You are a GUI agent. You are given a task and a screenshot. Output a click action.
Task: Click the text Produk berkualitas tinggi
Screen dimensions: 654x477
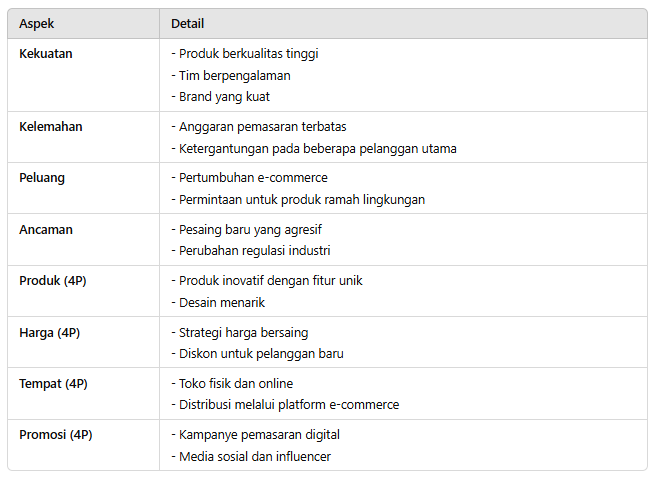pos(248,53)
